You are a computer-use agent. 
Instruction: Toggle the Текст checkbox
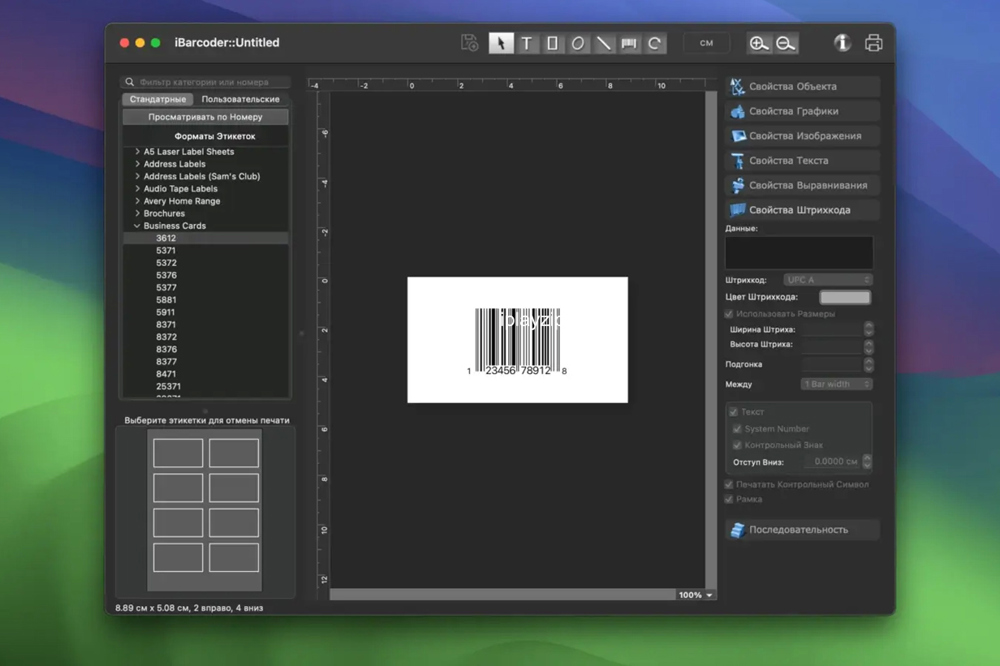point(733,412)
